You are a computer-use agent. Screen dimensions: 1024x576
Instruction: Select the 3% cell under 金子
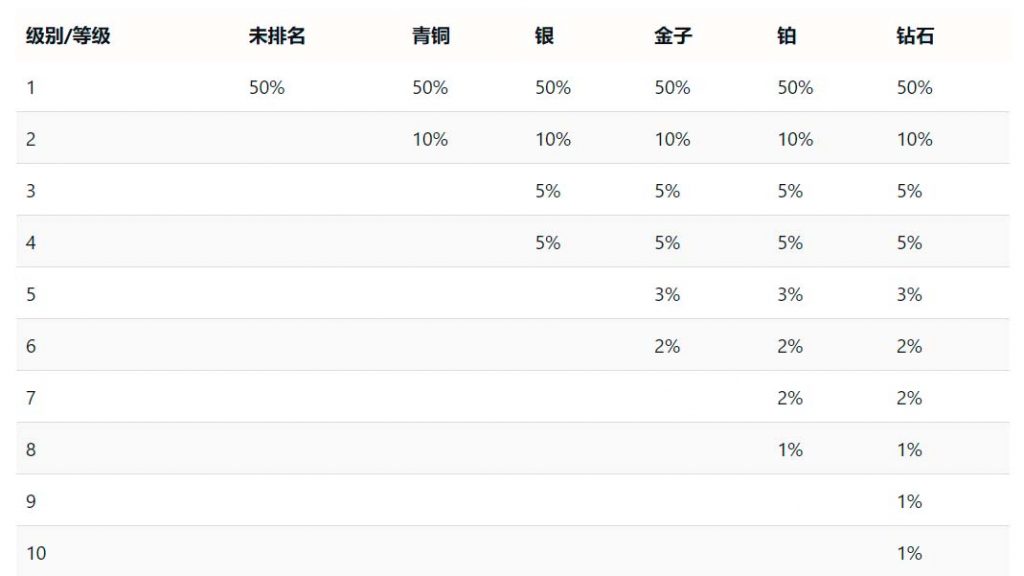click(667, 295)
